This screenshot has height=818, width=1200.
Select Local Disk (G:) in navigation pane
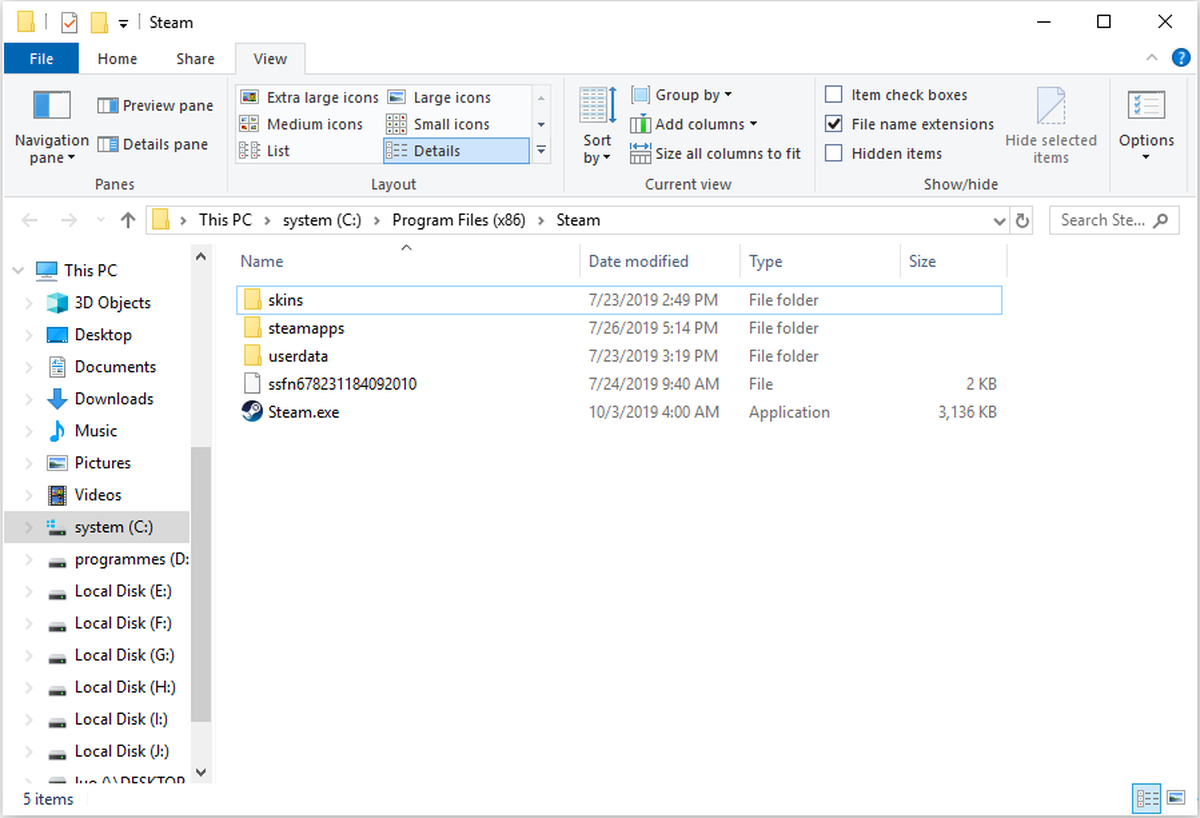[x=124, y=655]
